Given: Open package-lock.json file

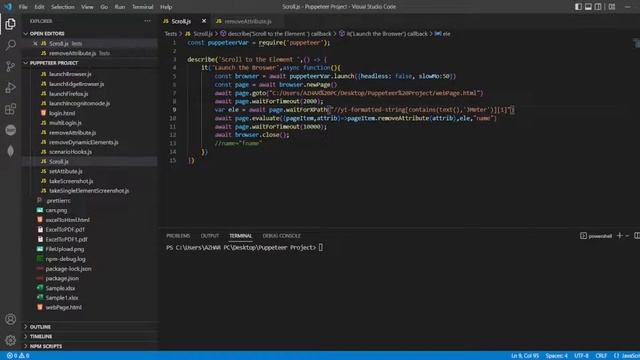Looking at the screenshot, I should (68, 269).
